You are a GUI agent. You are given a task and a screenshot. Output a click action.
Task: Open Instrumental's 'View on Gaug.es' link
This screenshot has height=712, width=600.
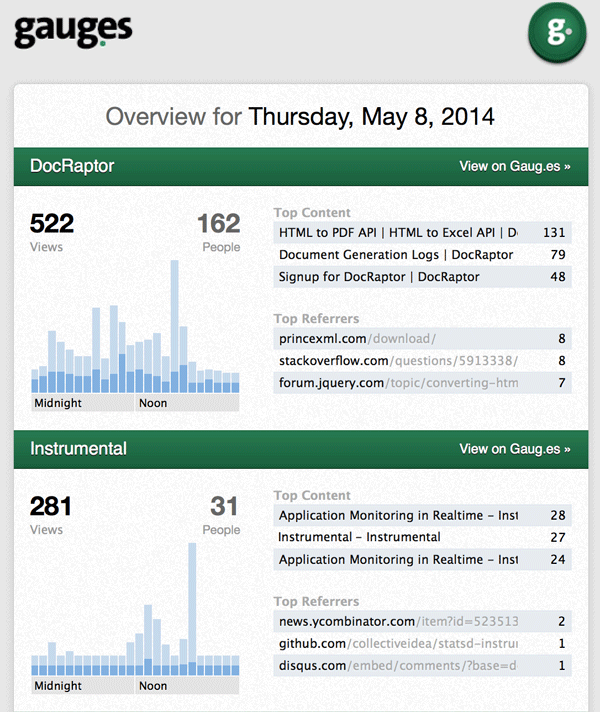pyautogui.click(x=515, y=449)
